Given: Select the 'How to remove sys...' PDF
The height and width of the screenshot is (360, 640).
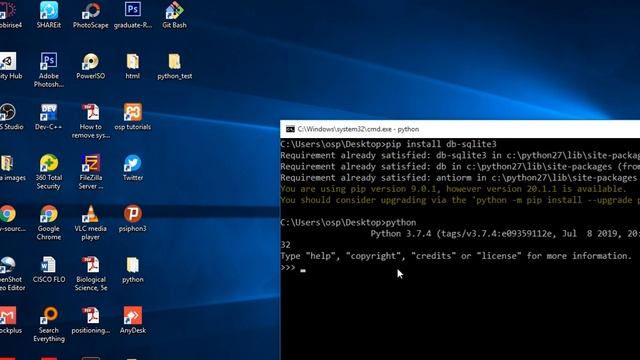Looking at the screenshot, I should tap(91, 121).
